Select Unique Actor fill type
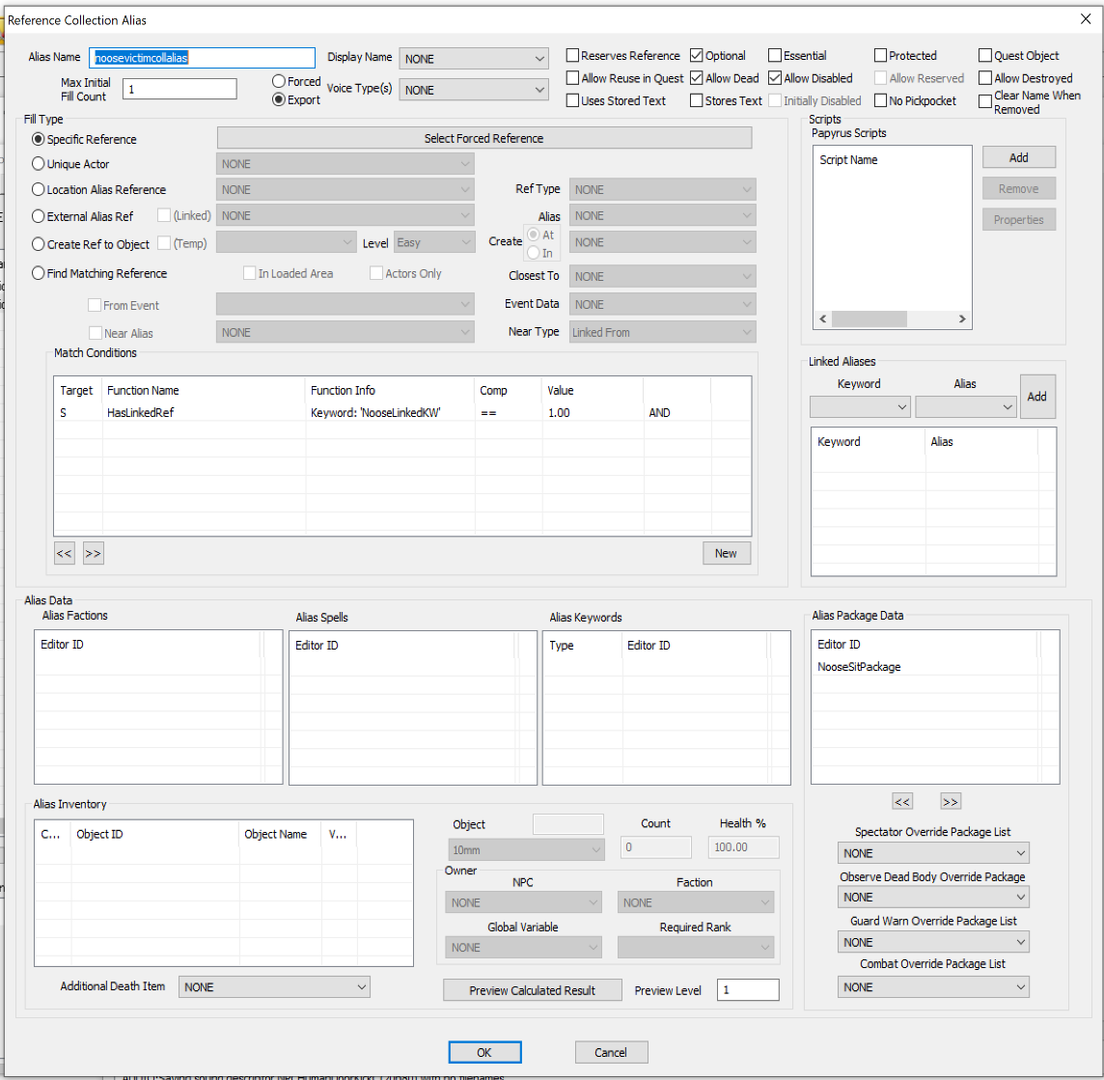Image resolution: width=1104 pixels, height=1080 pixels. 39,164
